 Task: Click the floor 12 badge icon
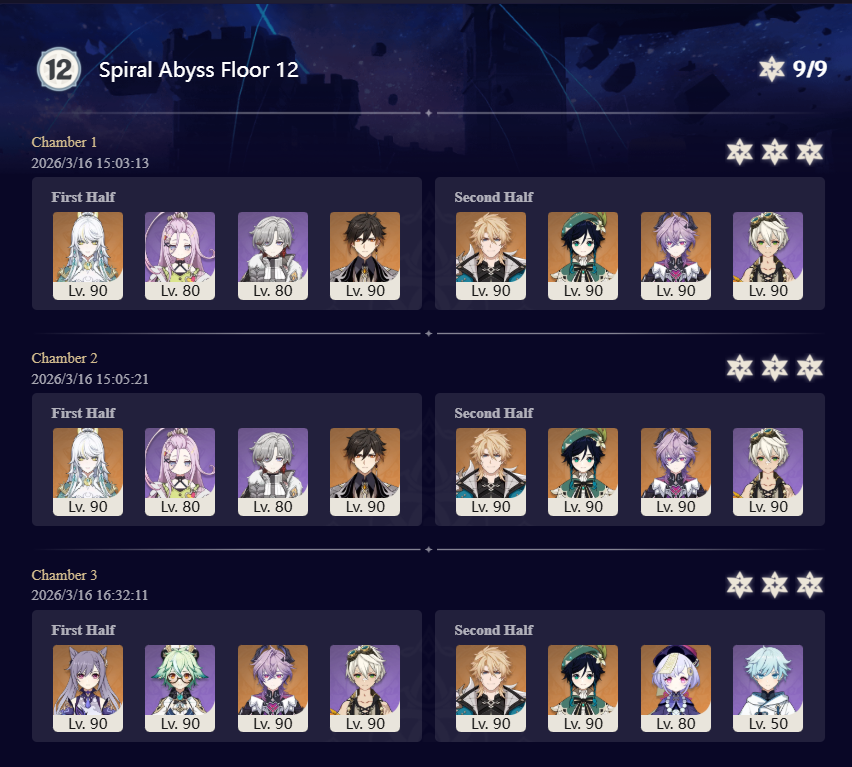click(x=59, y=70)
